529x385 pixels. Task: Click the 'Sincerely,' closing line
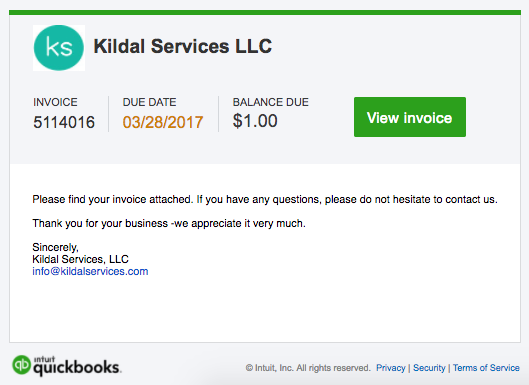click(x=55, y=247)
